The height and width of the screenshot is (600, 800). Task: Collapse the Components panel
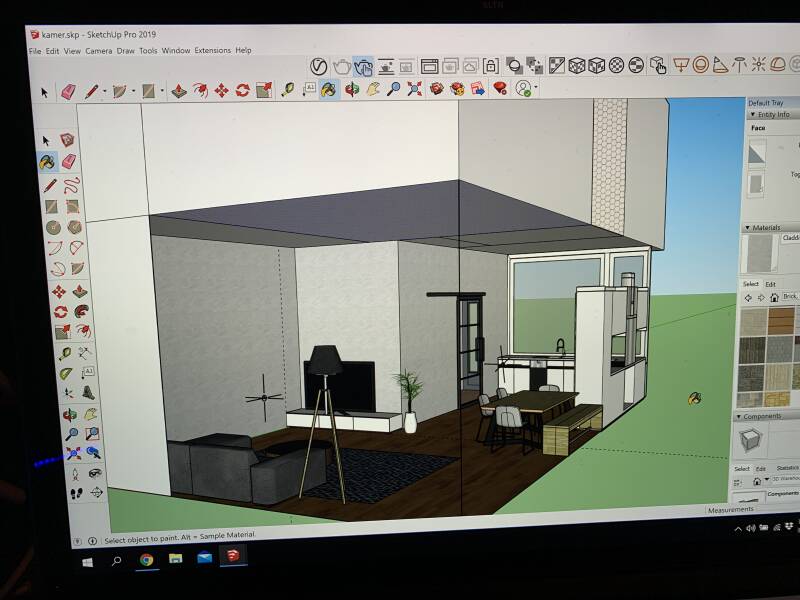point(738,417)
